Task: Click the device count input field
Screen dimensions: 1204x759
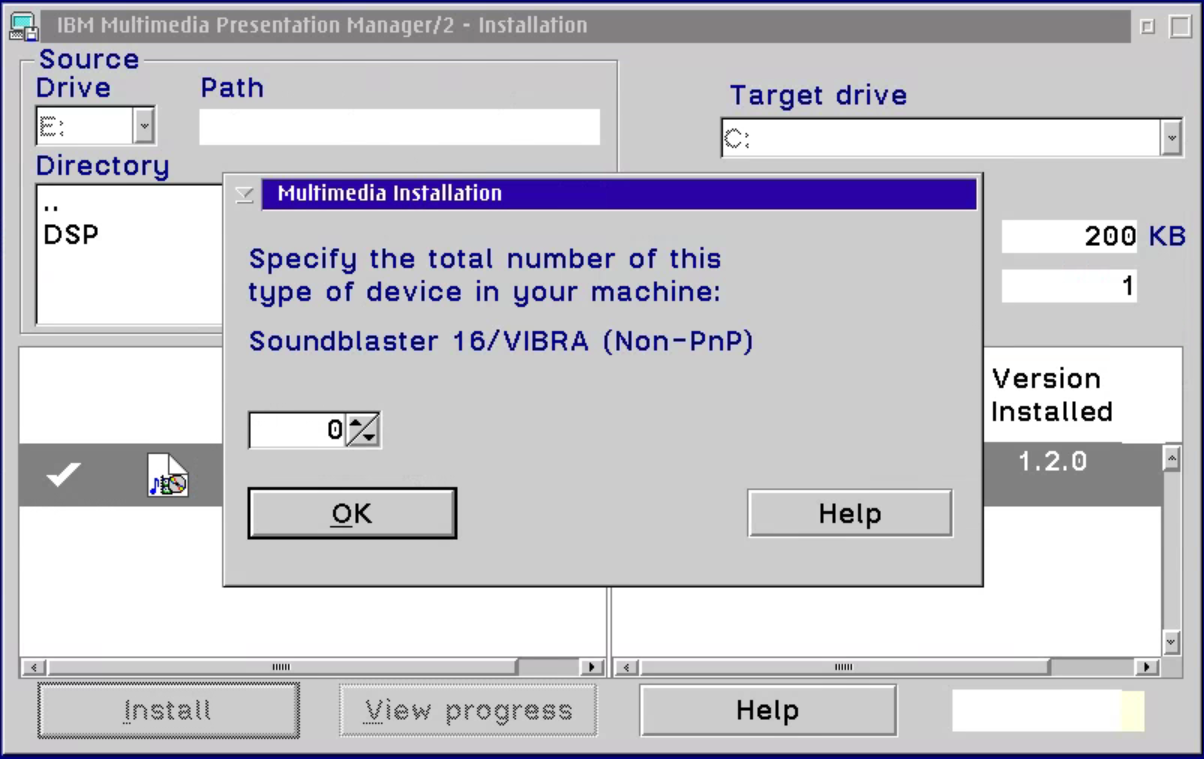Action: pyautogui.click(x=298, y=430)
